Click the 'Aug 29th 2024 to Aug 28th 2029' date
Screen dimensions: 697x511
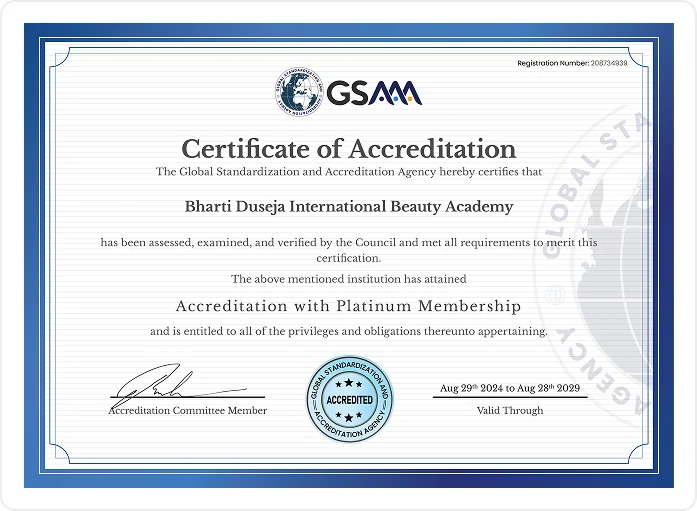pyautogui.click(x=510, y=388)
